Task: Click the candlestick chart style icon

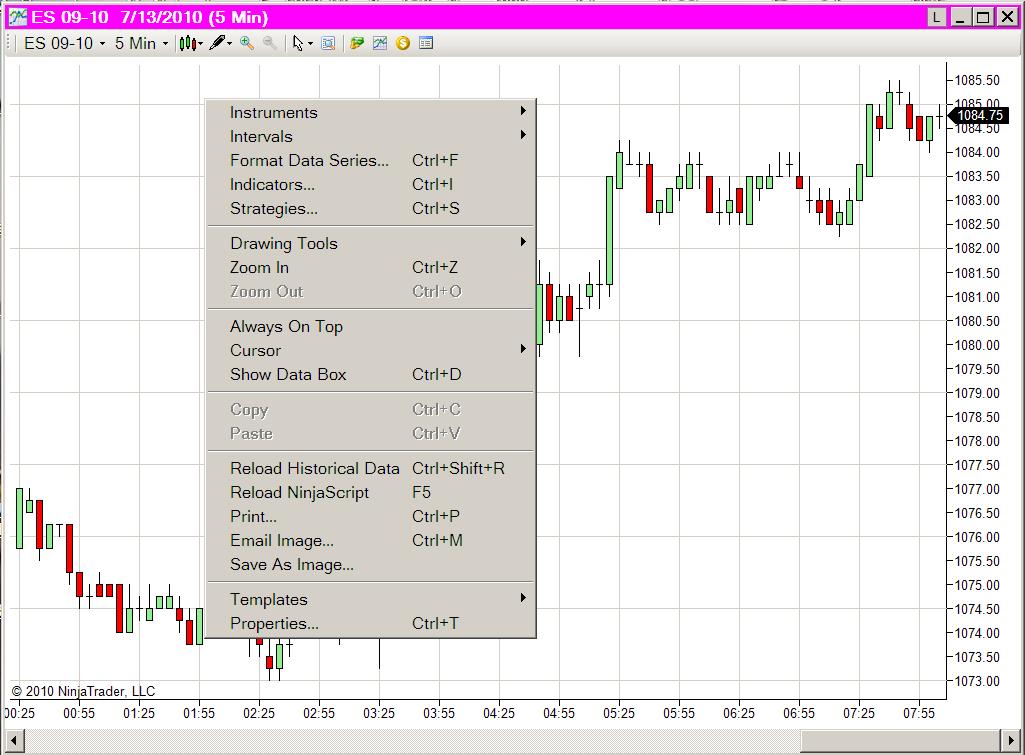Action: (x=188, y=44)
